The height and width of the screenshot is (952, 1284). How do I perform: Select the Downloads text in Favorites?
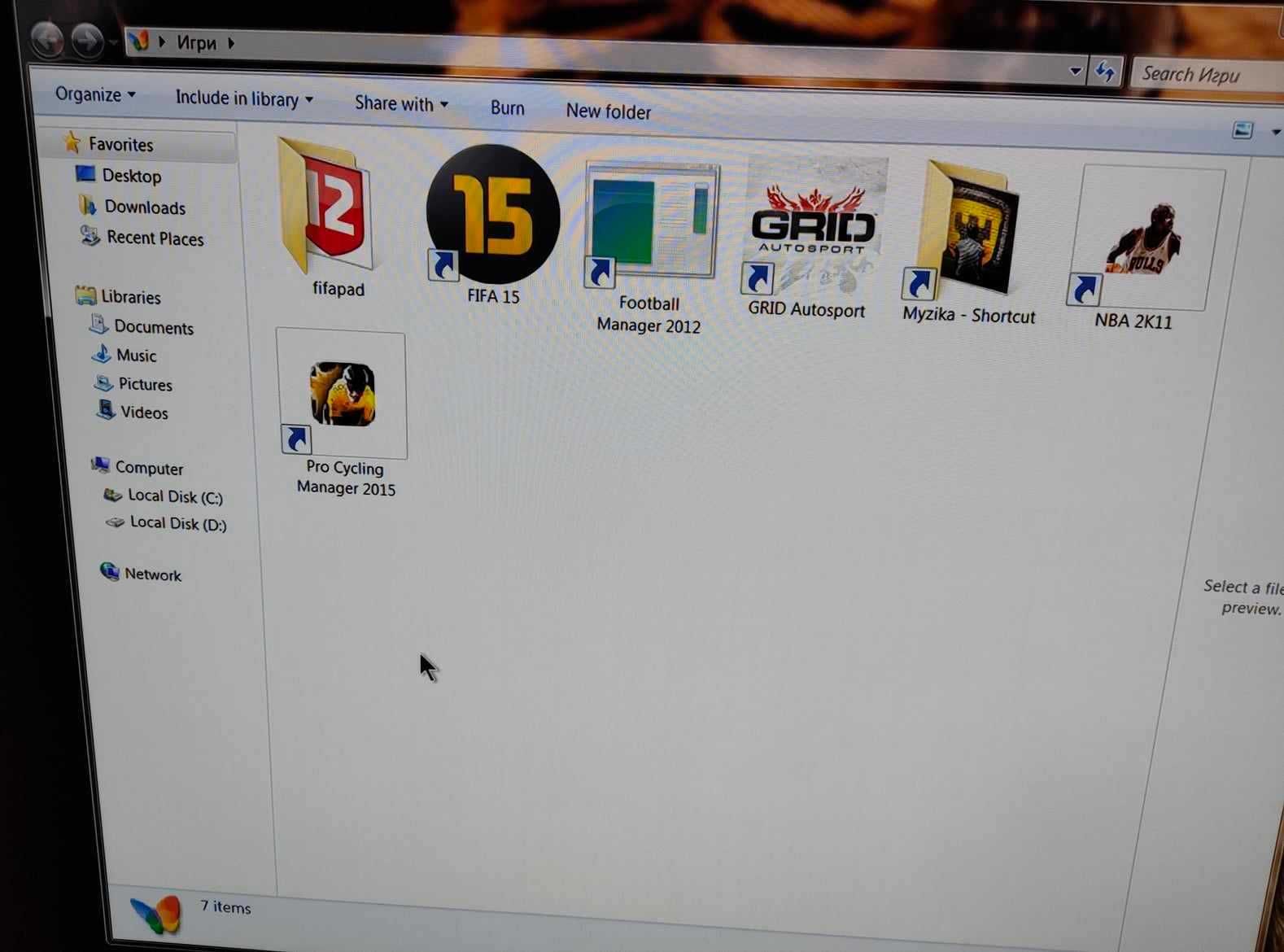coord(145,207)
